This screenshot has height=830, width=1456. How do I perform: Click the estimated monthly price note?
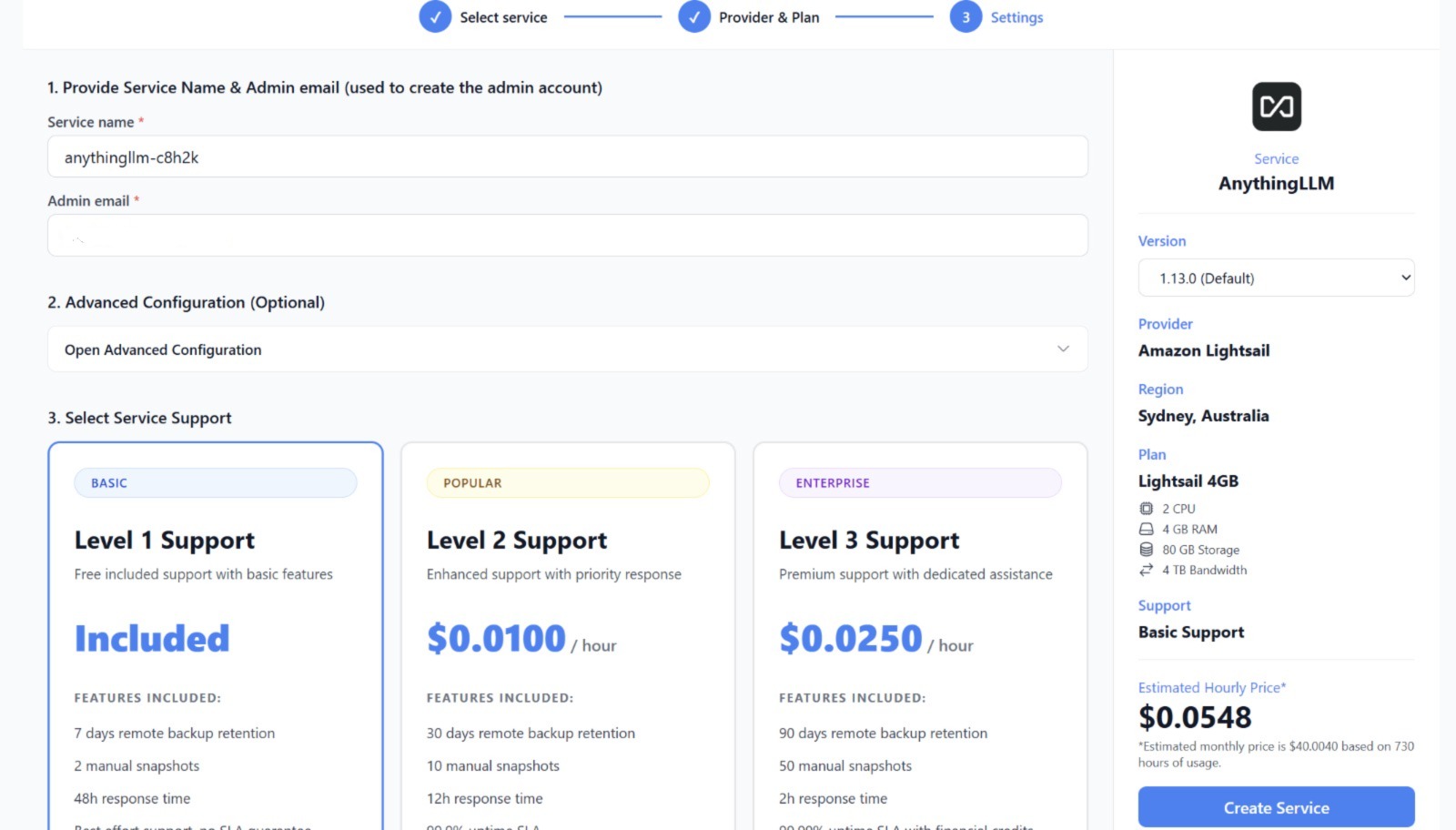(1276, 754)
